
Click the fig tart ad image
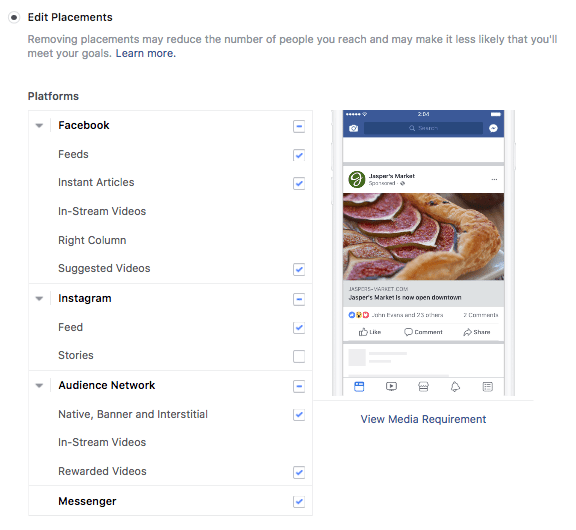[423, 237]
